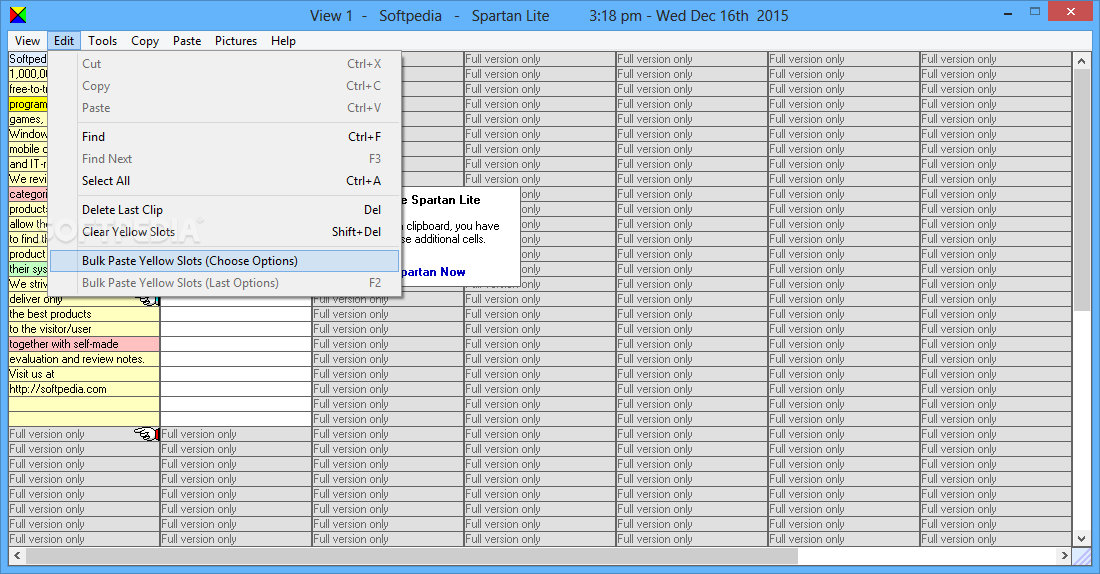Click the Spartan Lite popup heading
This screenshot has width=1100, height=574.
[x=441, y=200]
